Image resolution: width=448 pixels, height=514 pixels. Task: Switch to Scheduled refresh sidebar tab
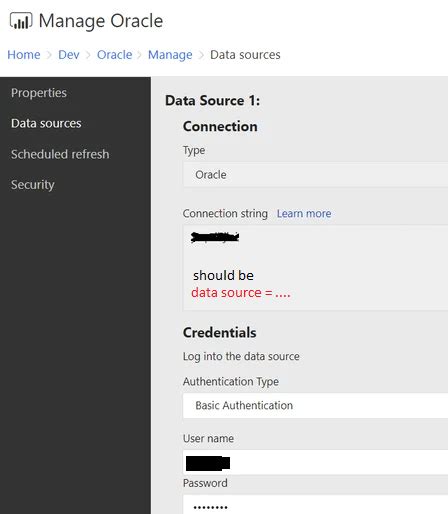point(60,154)
